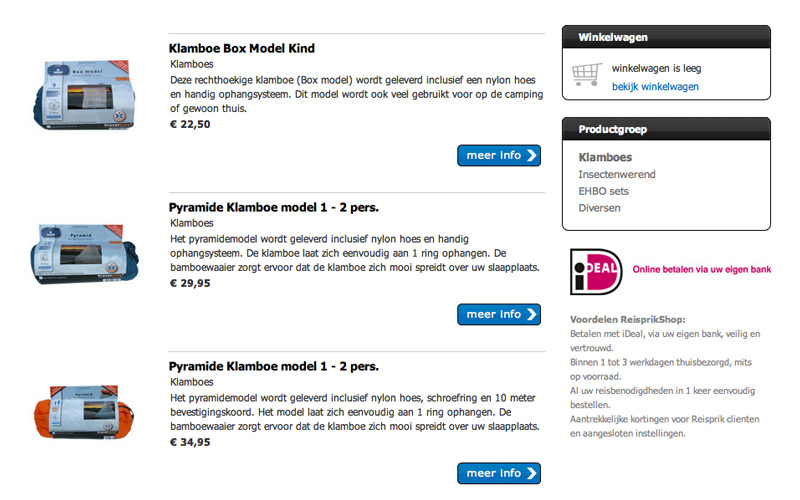The image size is (800, 500).
Task: Select Diversen product group
Action: click(x=600, y=208)
